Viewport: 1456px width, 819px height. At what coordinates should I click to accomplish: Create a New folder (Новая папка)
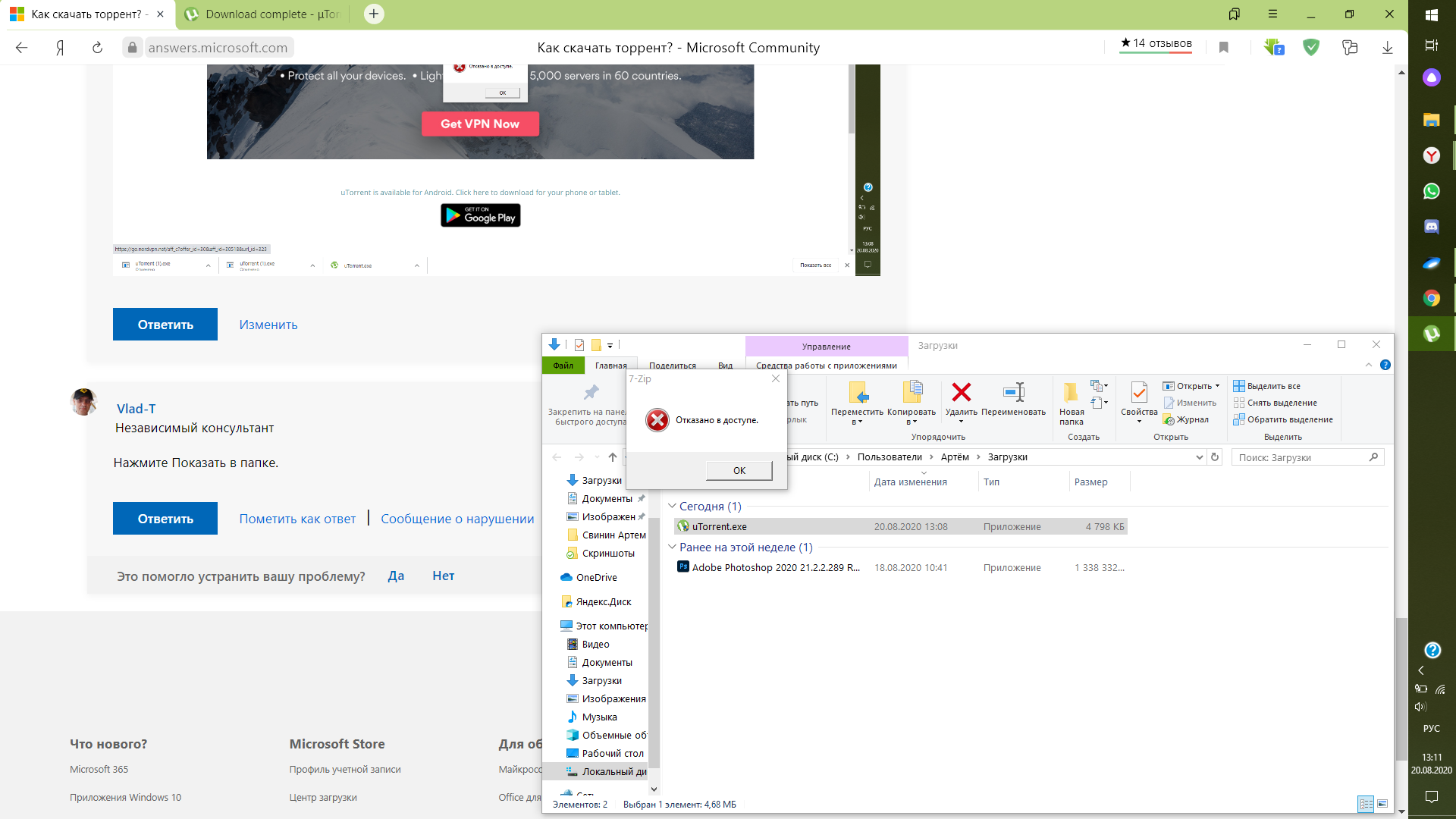point(1072,403)
